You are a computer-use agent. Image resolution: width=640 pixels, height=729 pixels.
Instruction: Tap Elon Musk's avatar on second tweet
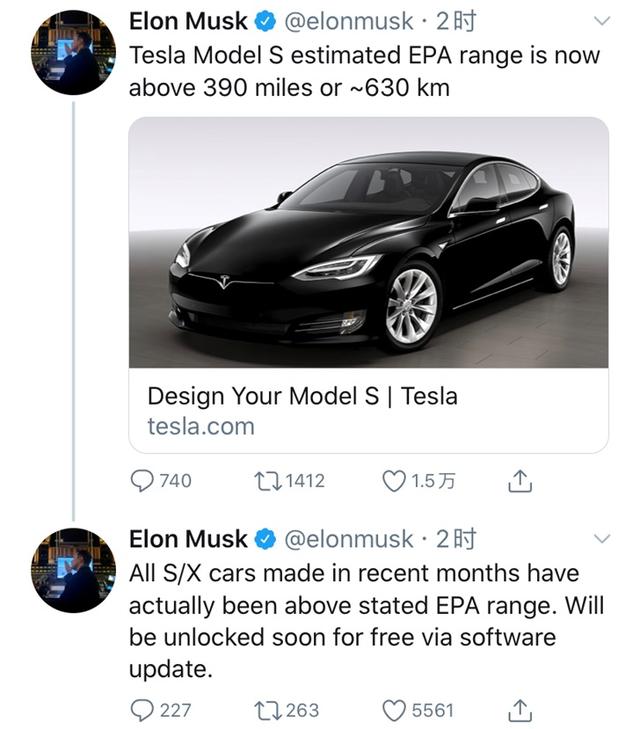pos(73,570)
